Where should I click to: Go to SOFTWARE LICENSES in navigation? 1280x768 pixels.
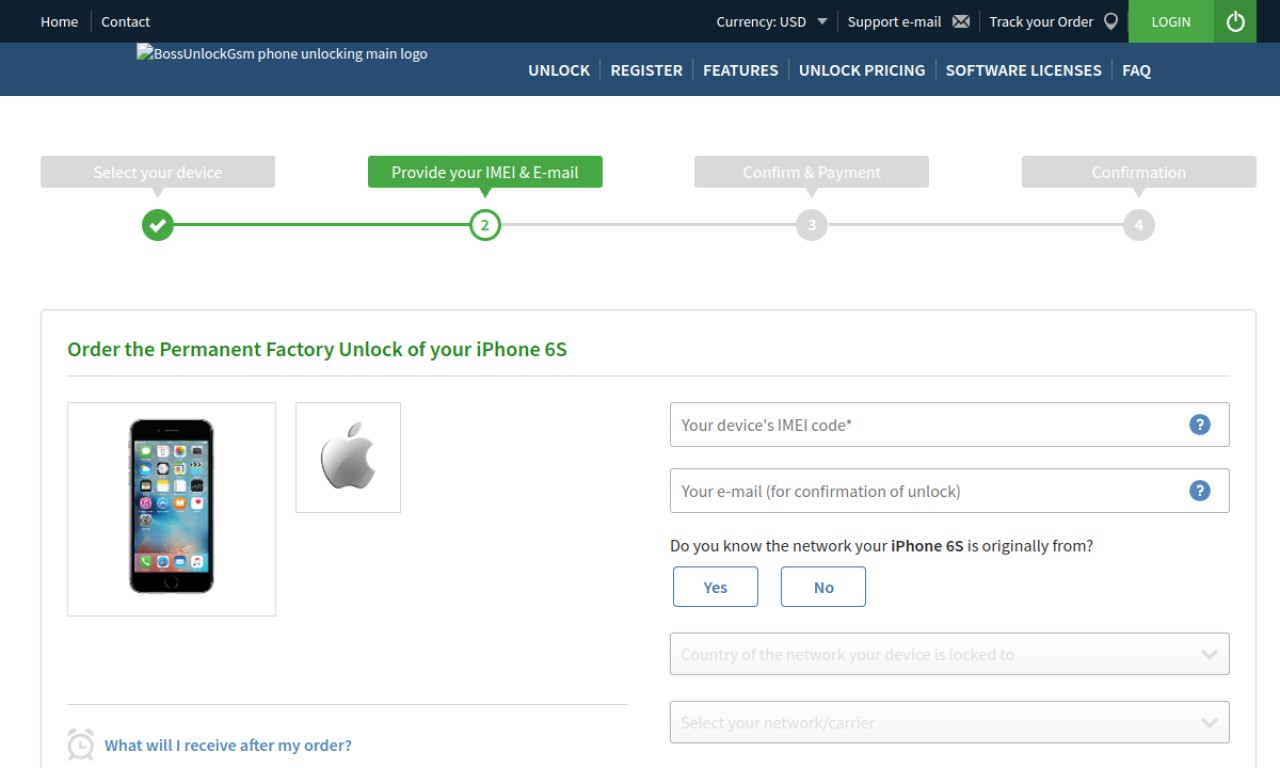coord(1023,70)
